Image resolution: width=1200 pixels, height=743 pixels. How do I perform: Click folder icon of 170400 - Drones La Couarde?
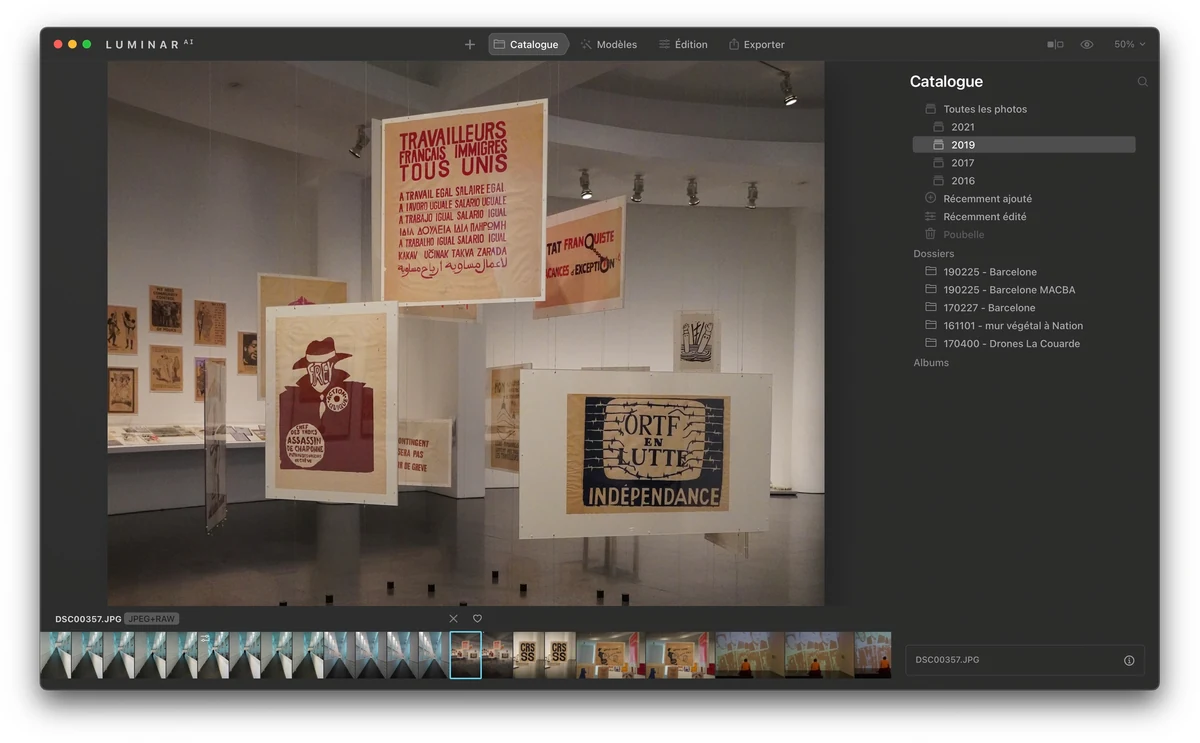(930, 343)
